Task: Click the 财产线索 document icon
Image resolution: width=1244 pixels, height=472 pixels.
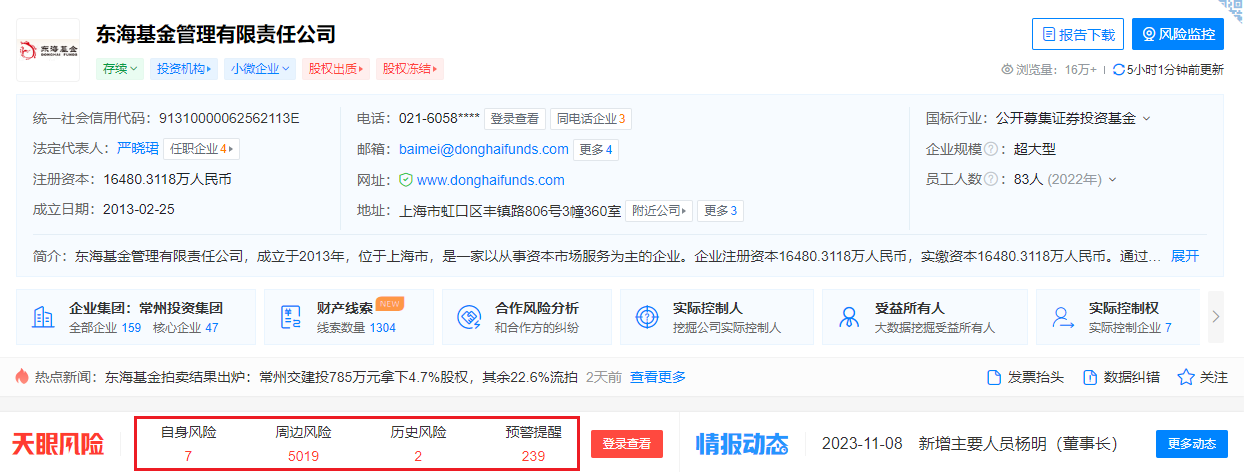Action: pyautogui.click(x=292, y=317)
